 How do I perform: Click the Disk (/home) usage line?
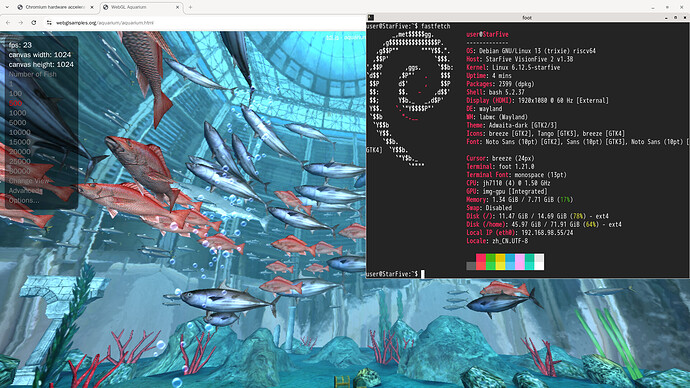(544, 224)
